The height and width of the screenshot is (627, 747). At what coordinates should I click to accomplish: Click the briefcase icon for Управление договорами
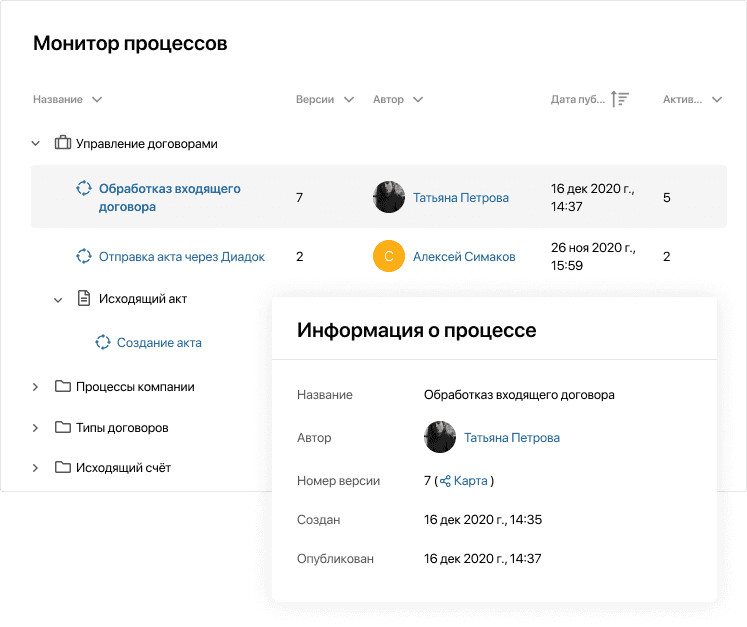click(62, 142)
